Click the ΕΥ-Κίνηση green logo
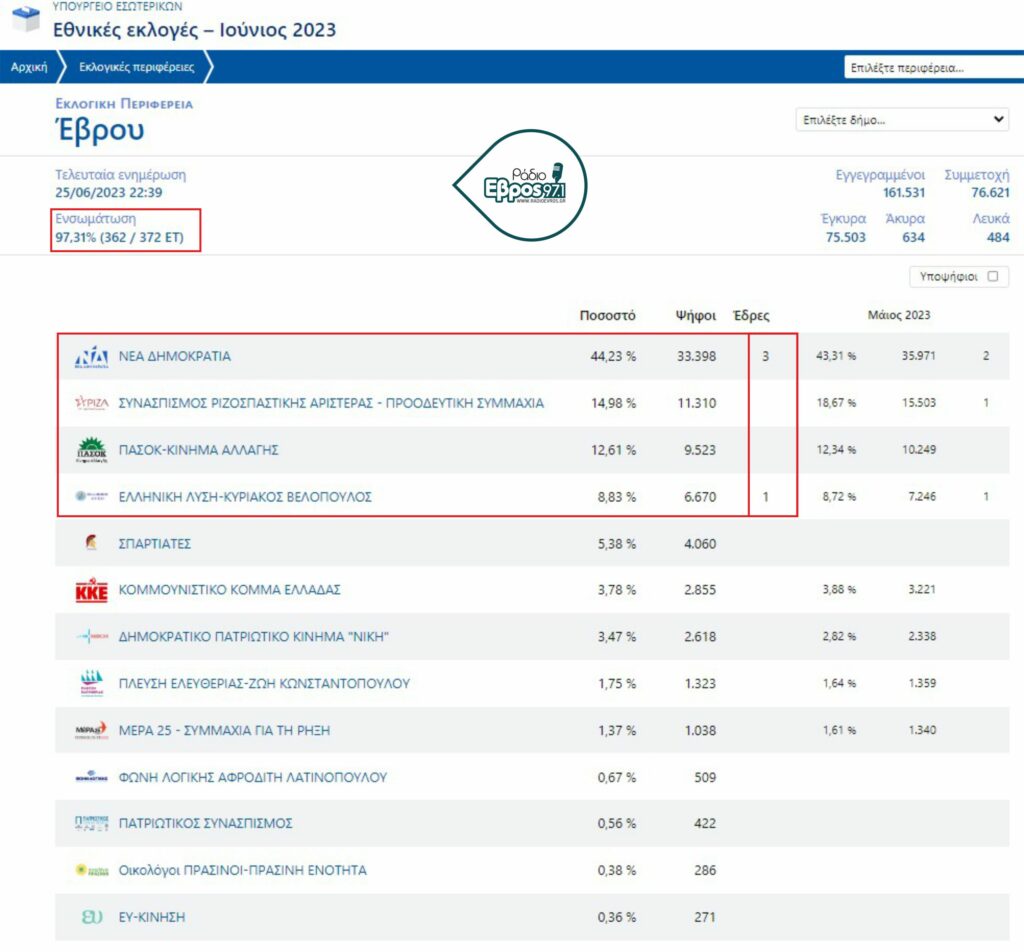This screenshot has height=952, width=1024. click(x=92, y=917)
